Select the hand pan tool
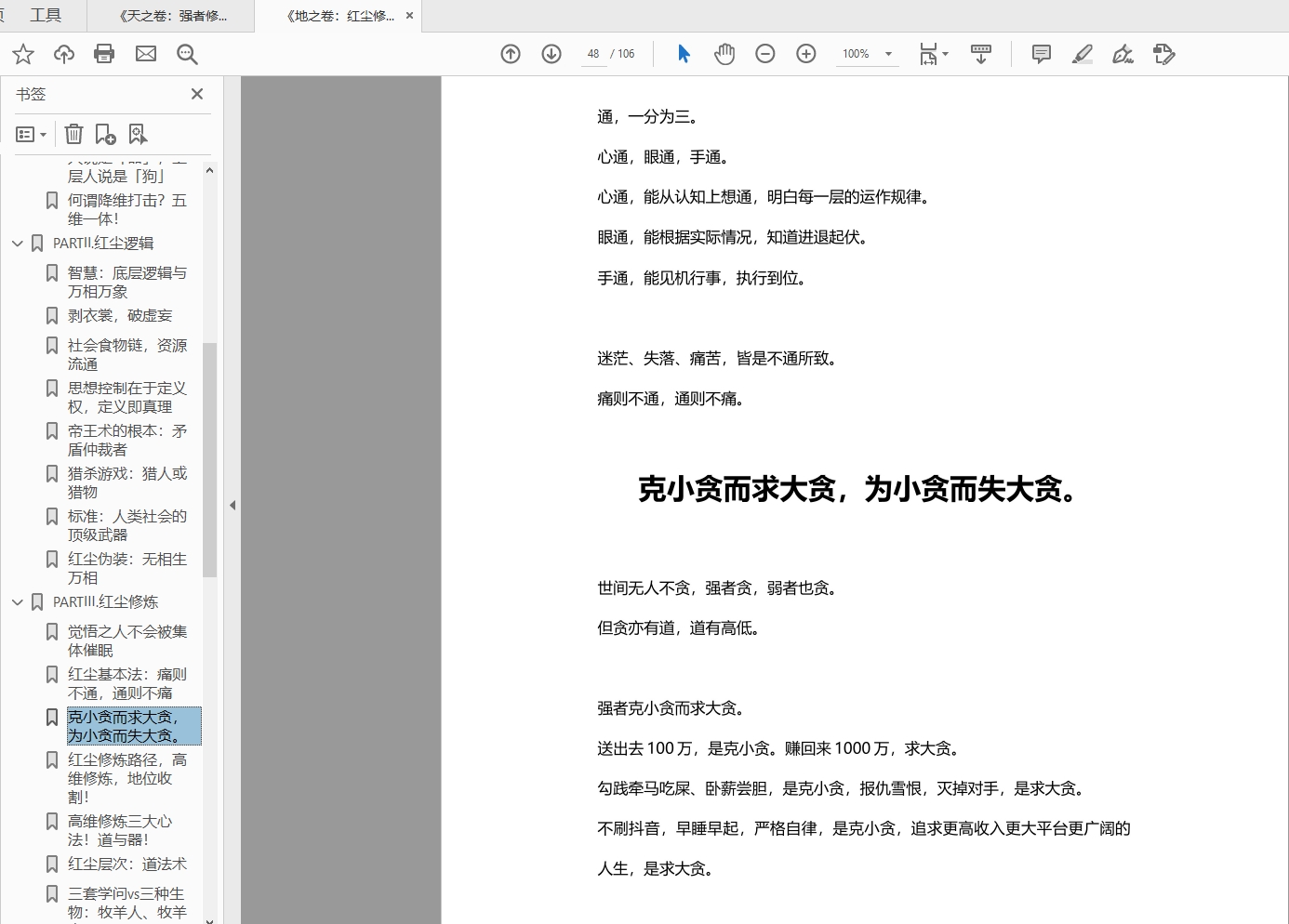Image resolution: width=1289 pixels, height=924 pixels. (x=724, y=54)
